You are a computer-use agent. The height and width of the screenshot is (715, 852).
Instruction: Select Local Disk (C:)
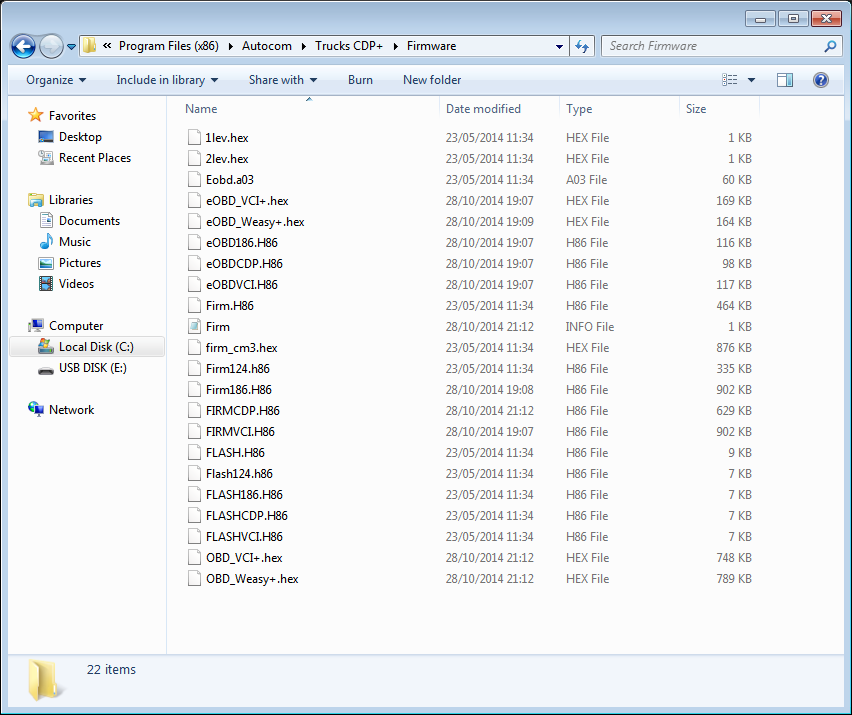pyautogui.click(x=87, y=347)
